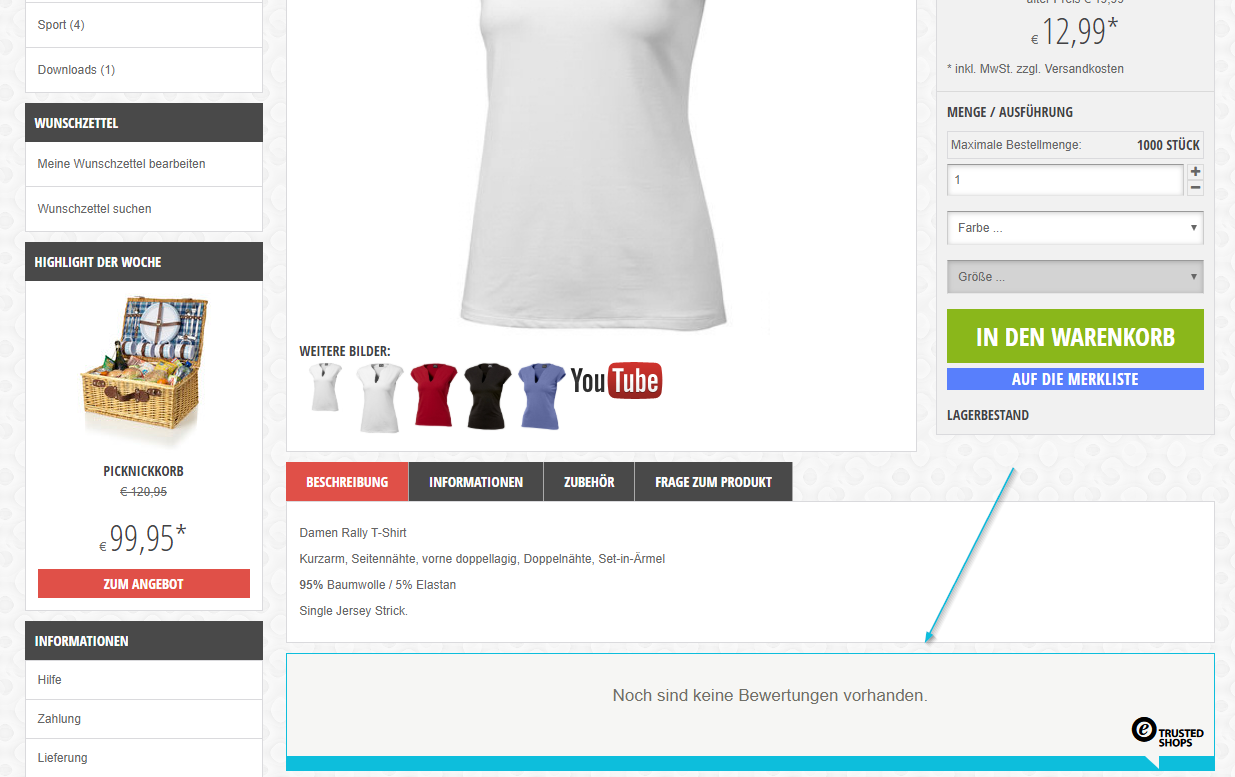
Task: Select the white v-neck shirt thumbnail
Action: pos(380,397)
